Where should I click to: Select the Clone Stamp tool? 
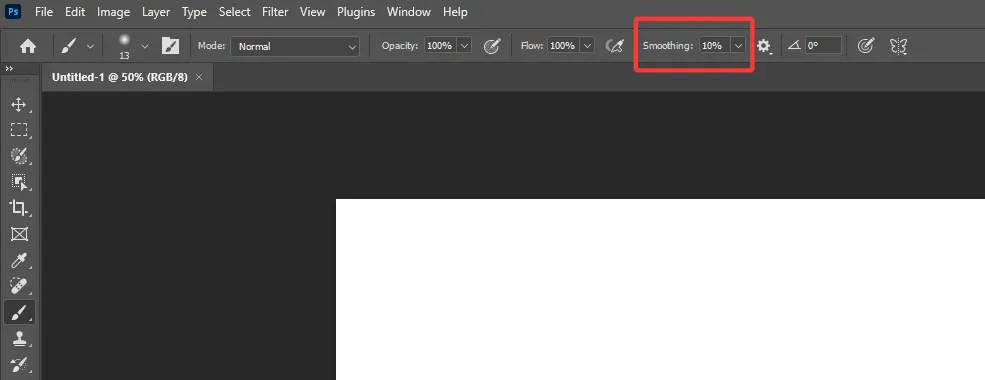19,338
